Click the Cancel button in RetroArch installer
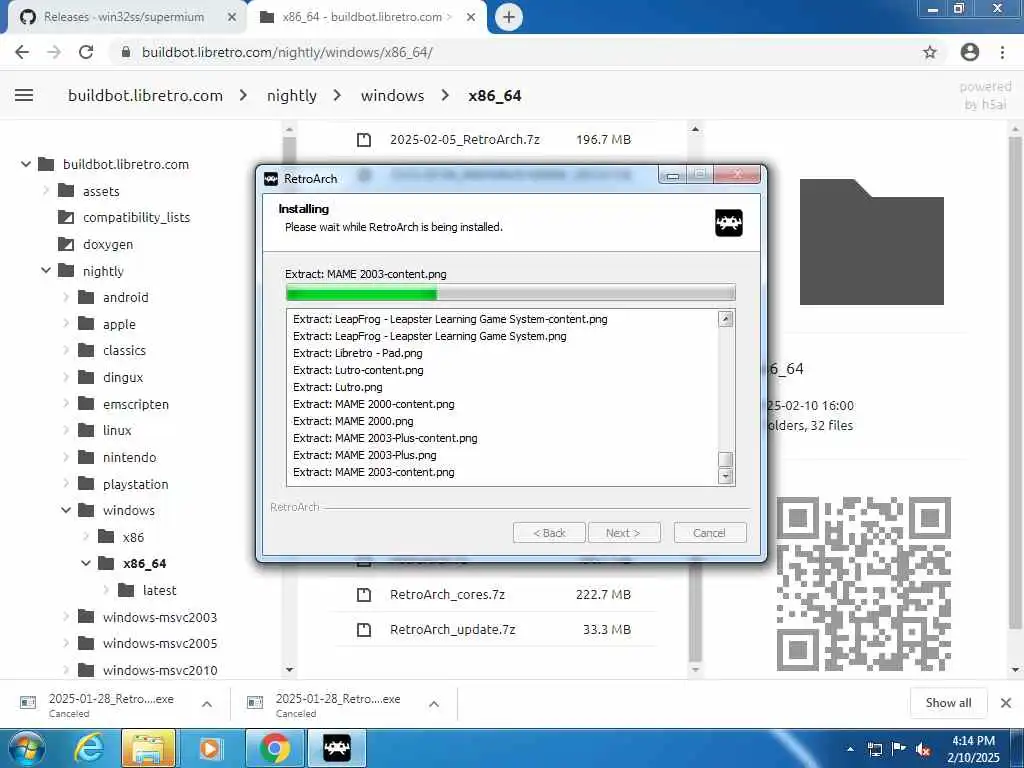The width and height of the screenshot is (1024, 768). [709, 533]
